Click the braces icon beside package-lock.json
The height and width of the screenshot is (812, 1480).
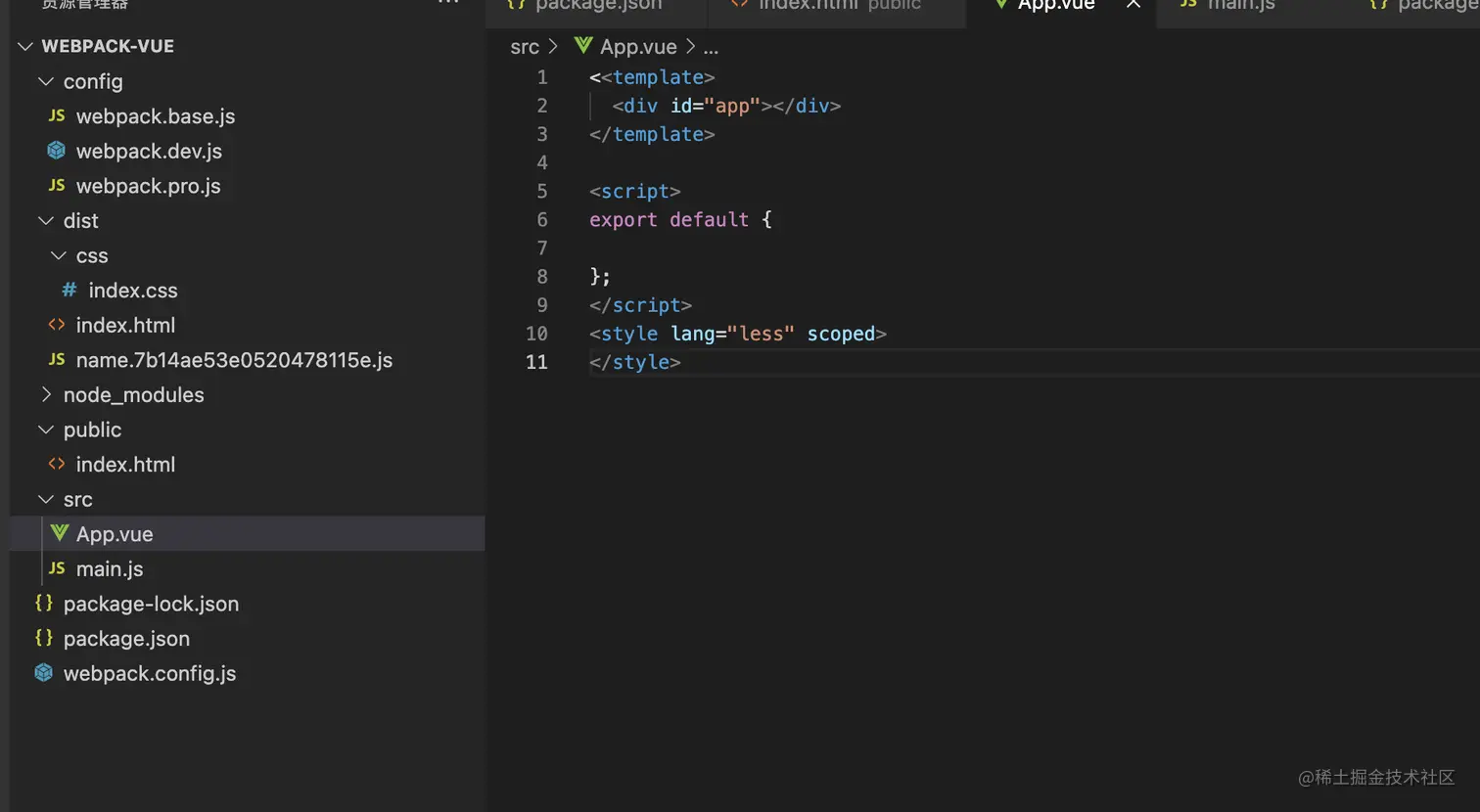pos(44,603)
